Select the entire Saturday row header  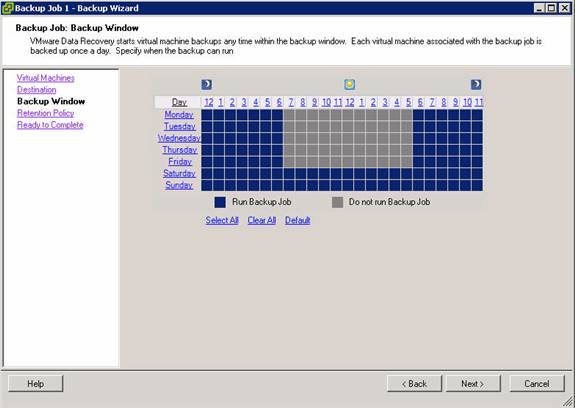pyautogui.click(x=179, y=173)
